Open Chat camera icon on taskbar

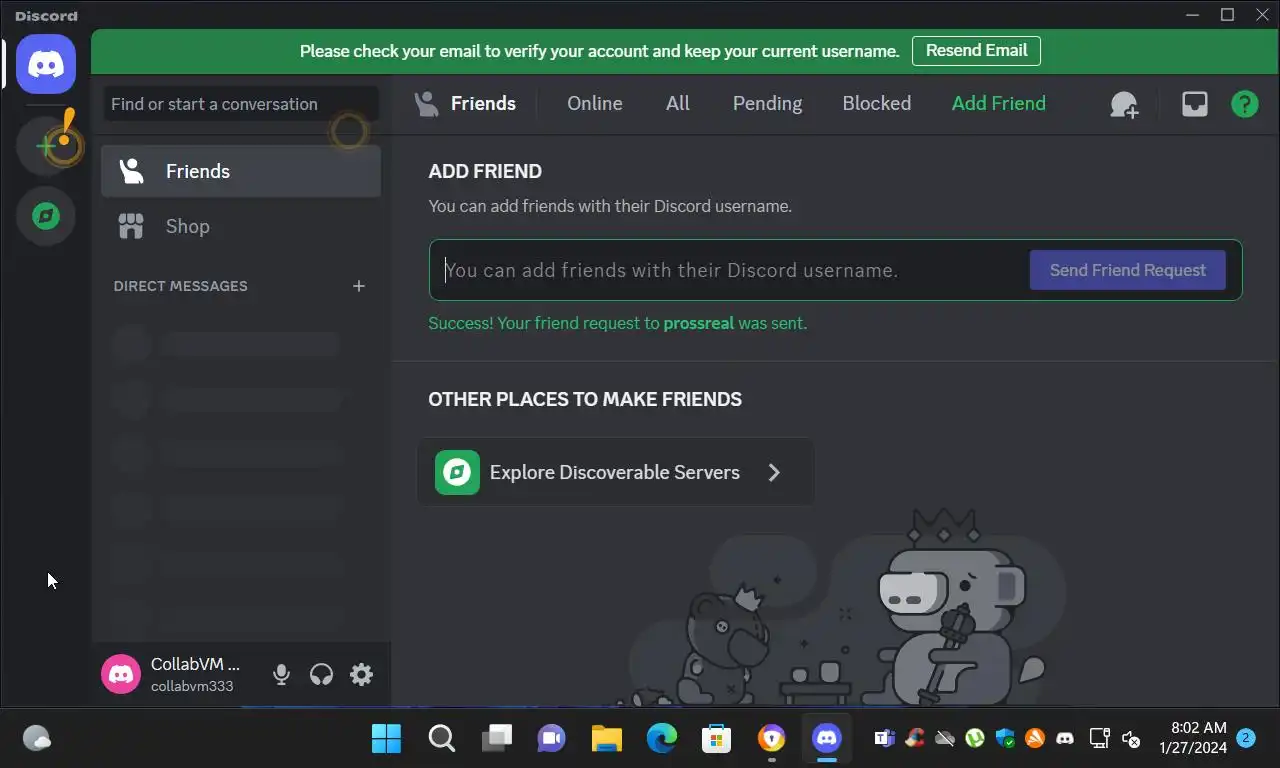(x=551, y=739)
